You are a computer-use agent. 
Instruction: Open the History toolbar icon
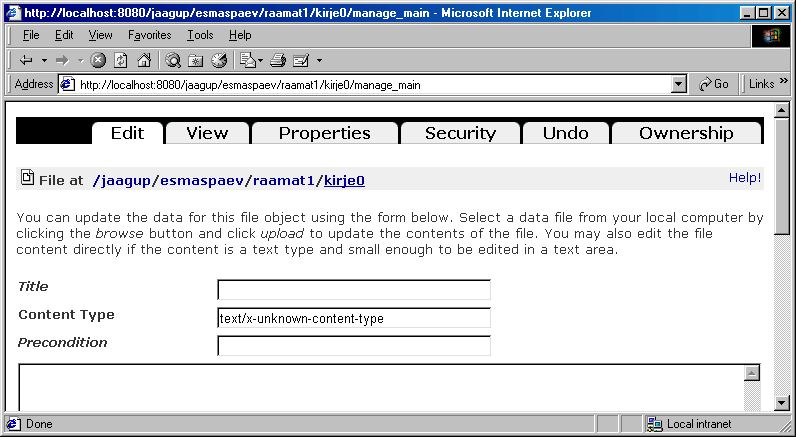tap(219, 61)
